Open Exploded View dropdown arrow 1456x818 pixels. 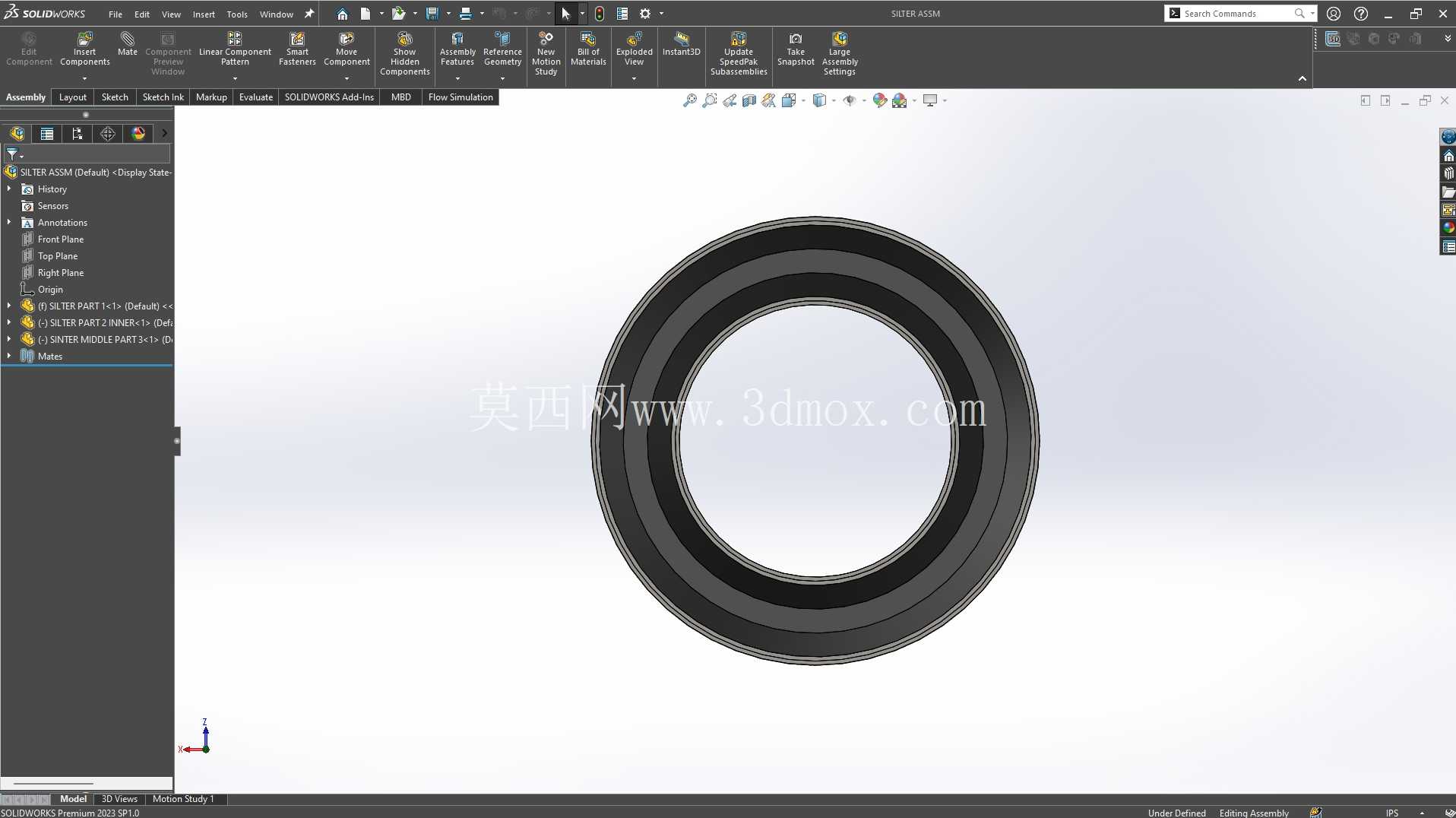[634, 78]
